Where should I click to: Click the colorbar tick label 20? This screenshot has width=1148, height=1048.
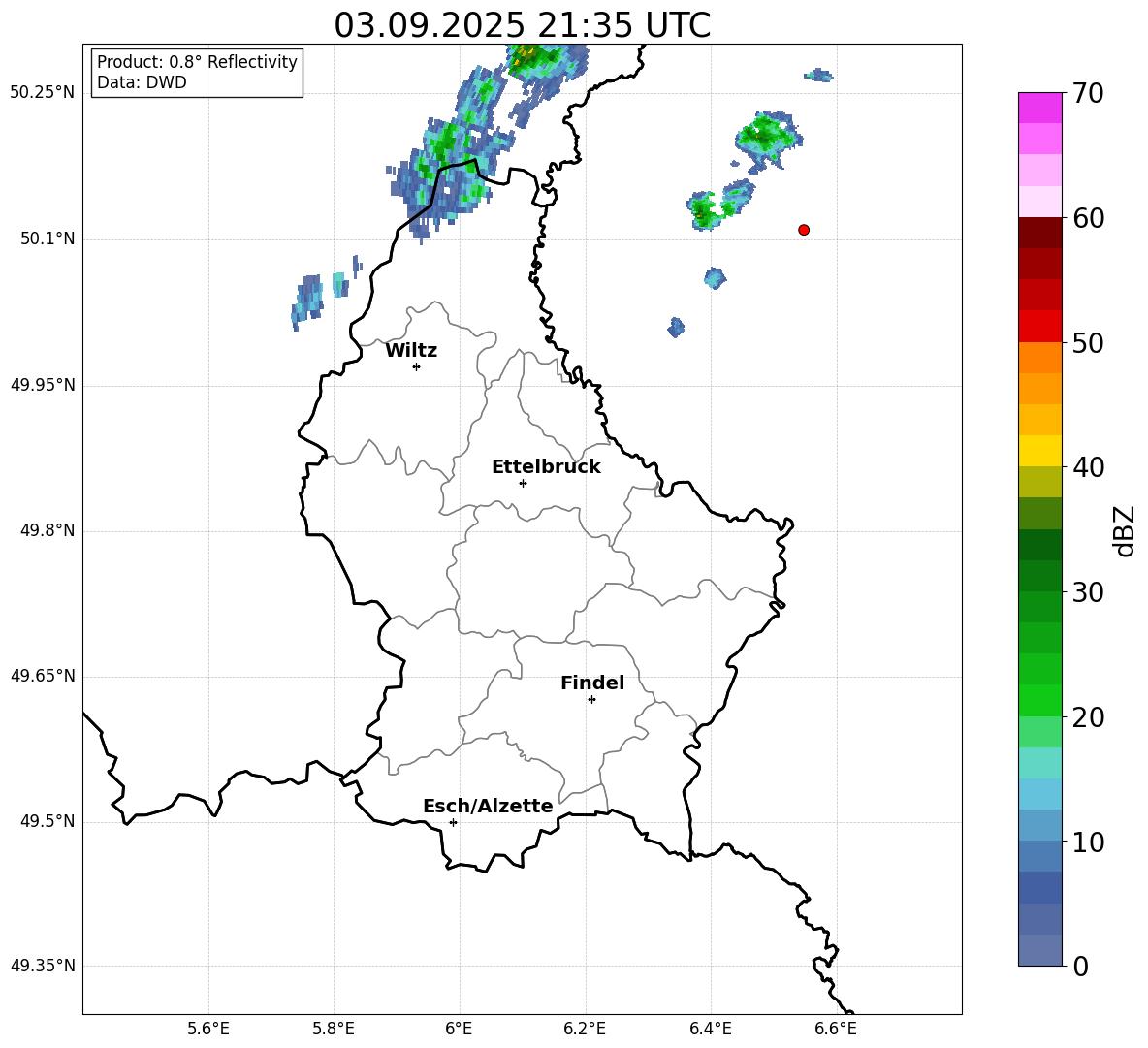pos(1088,717)
